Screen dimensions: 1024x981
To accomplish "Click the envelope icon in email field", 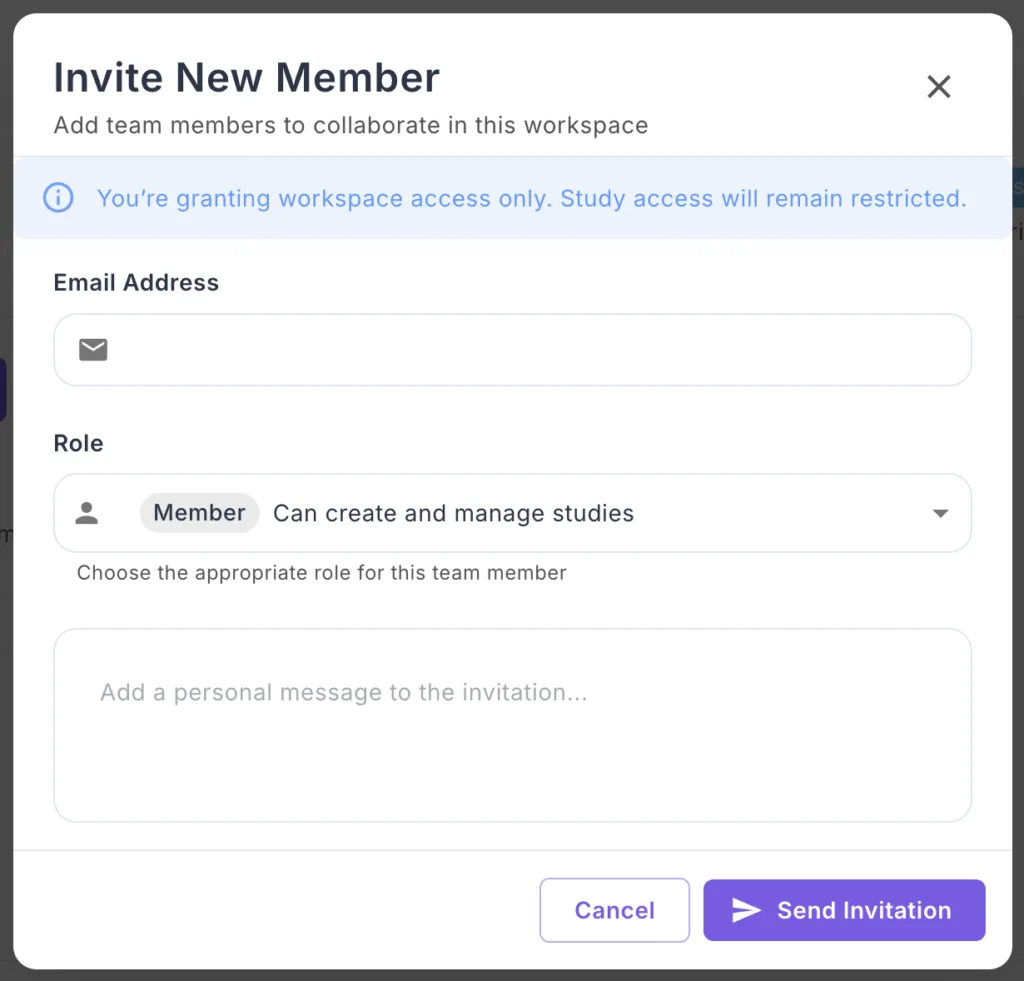I will [x=93, y=349].
